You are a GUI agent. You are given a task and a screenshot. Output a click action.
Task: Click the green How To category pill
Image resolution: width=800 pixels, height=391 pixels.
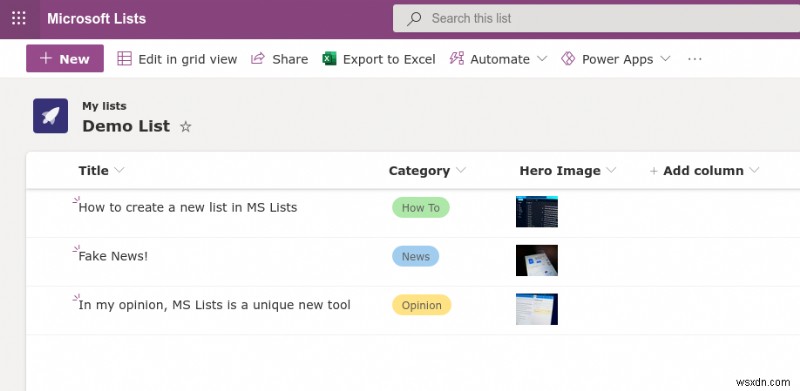click(x=420, y=208)
